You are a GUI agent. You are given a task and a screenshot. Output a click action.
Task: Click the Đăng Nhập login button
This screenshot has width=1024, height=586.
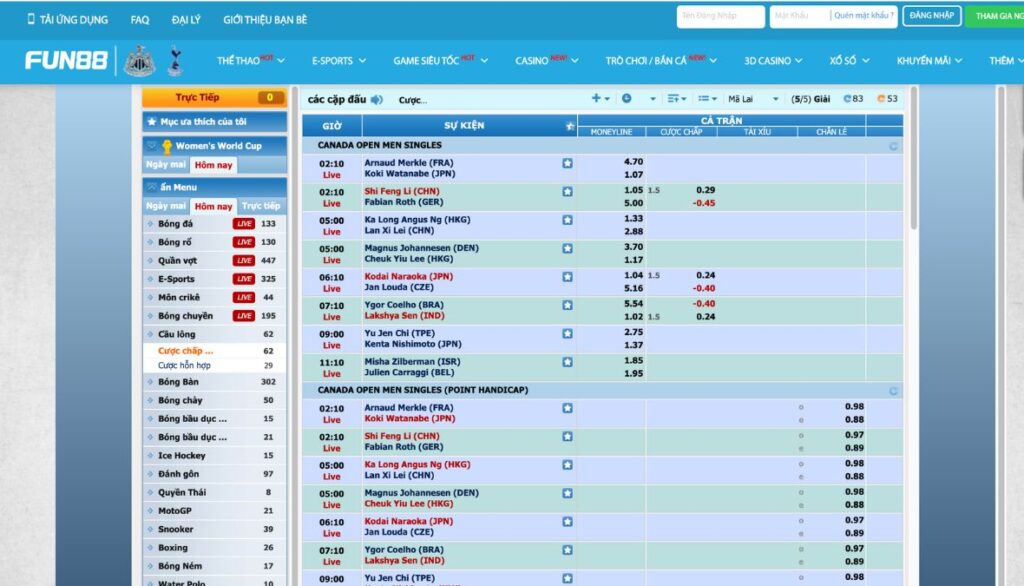[931, 16]
